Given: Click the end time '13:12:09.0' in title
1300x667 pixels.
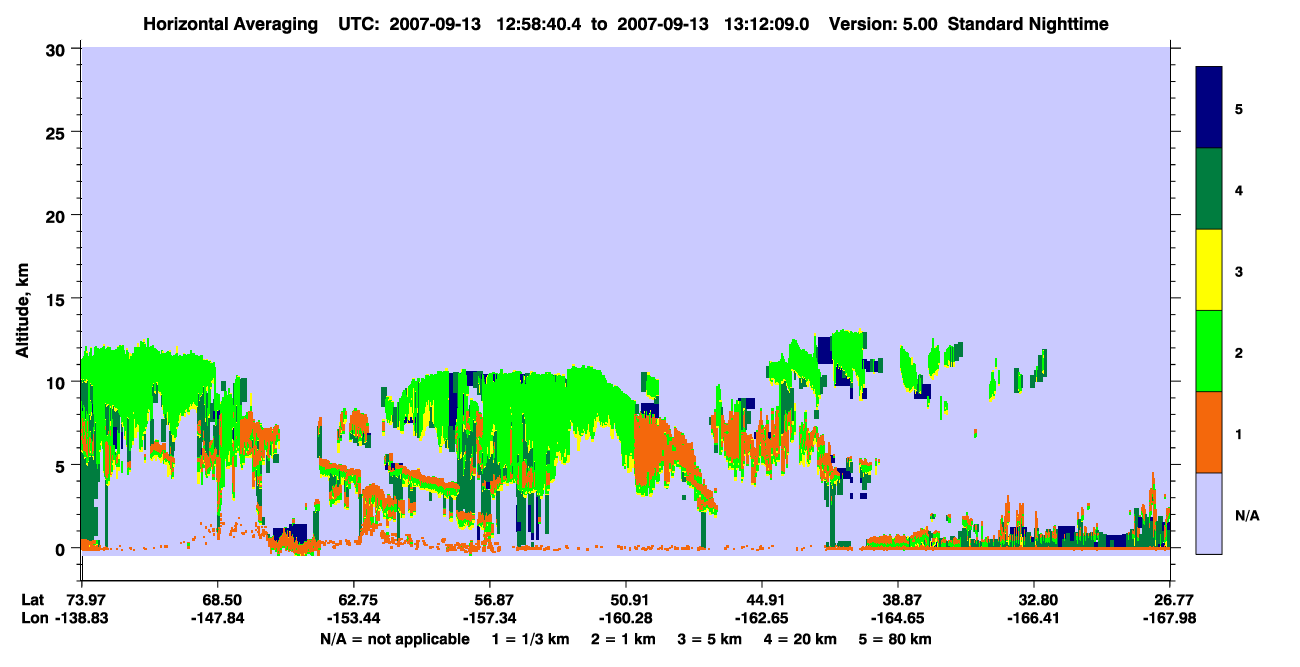Looking at the screenshot, I should click(x=766, y=23).
